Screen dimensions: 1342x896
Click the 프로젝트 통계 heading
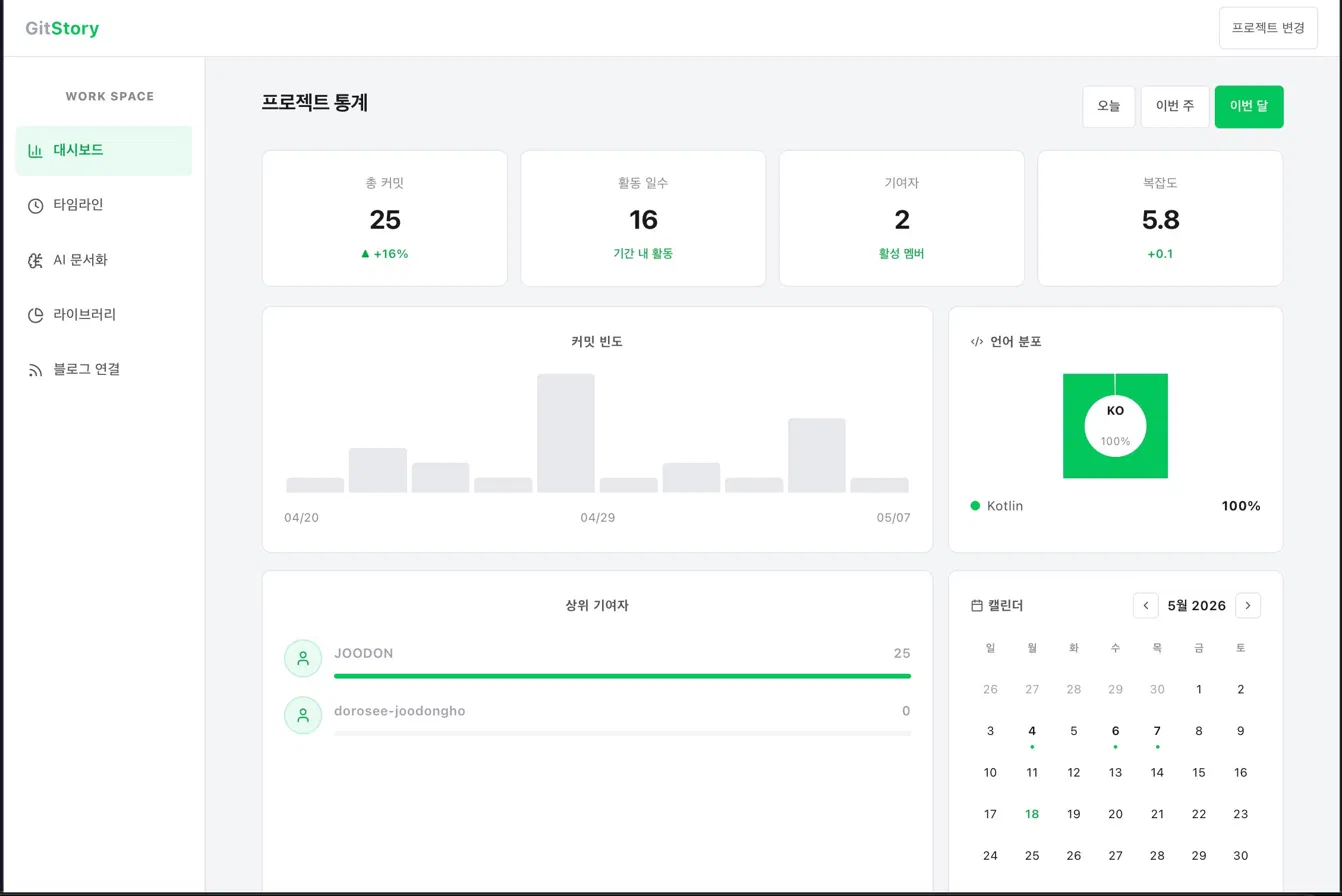tap(315, 102)
